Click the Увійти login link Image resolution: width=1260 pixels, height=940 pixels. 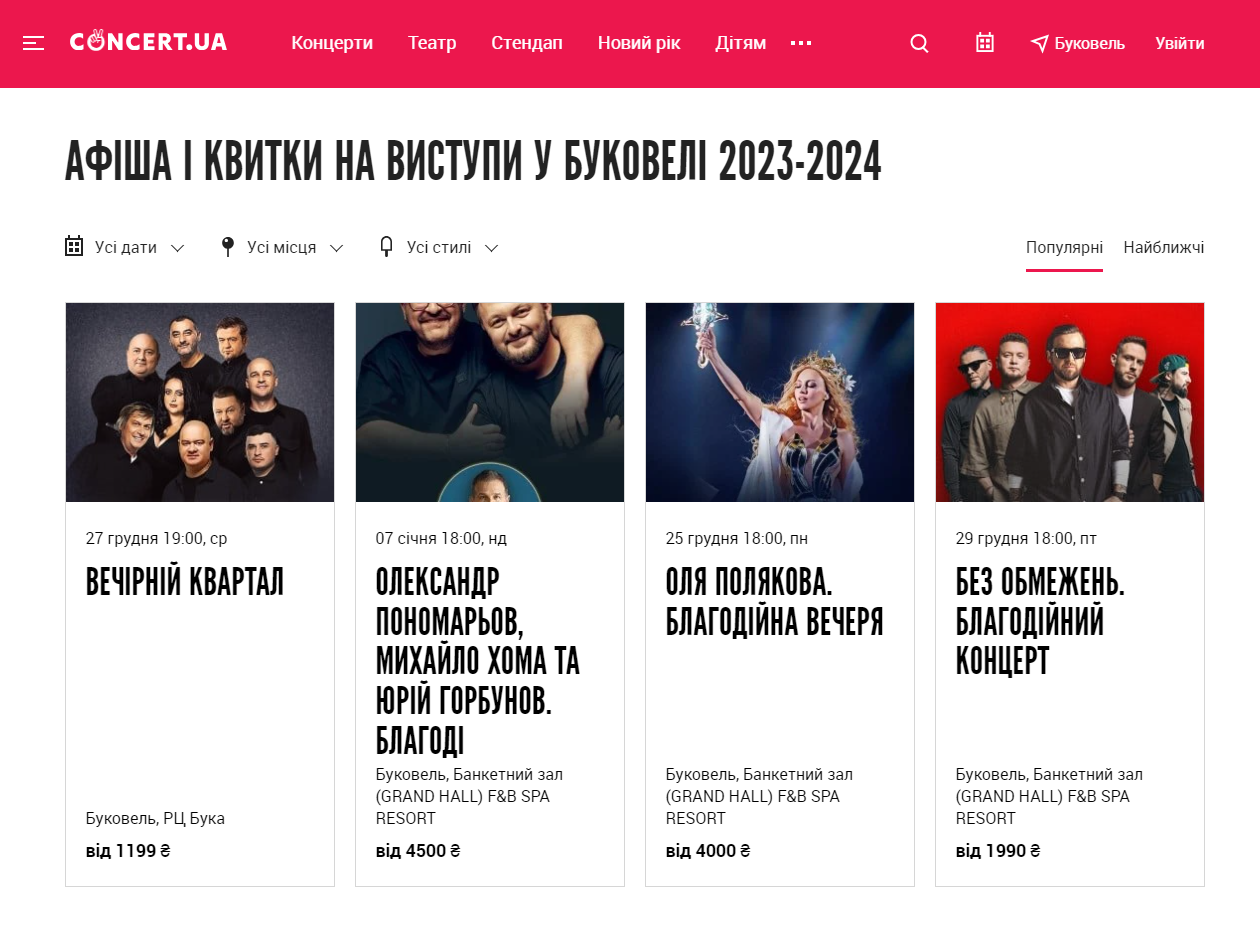pyautogui.click(x=1180, y=43)
